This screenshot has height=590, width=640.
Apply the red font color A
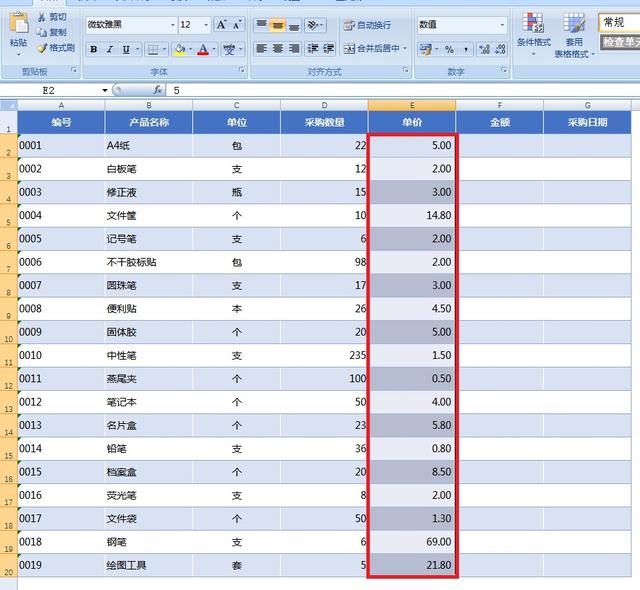(x=203, y=49)
